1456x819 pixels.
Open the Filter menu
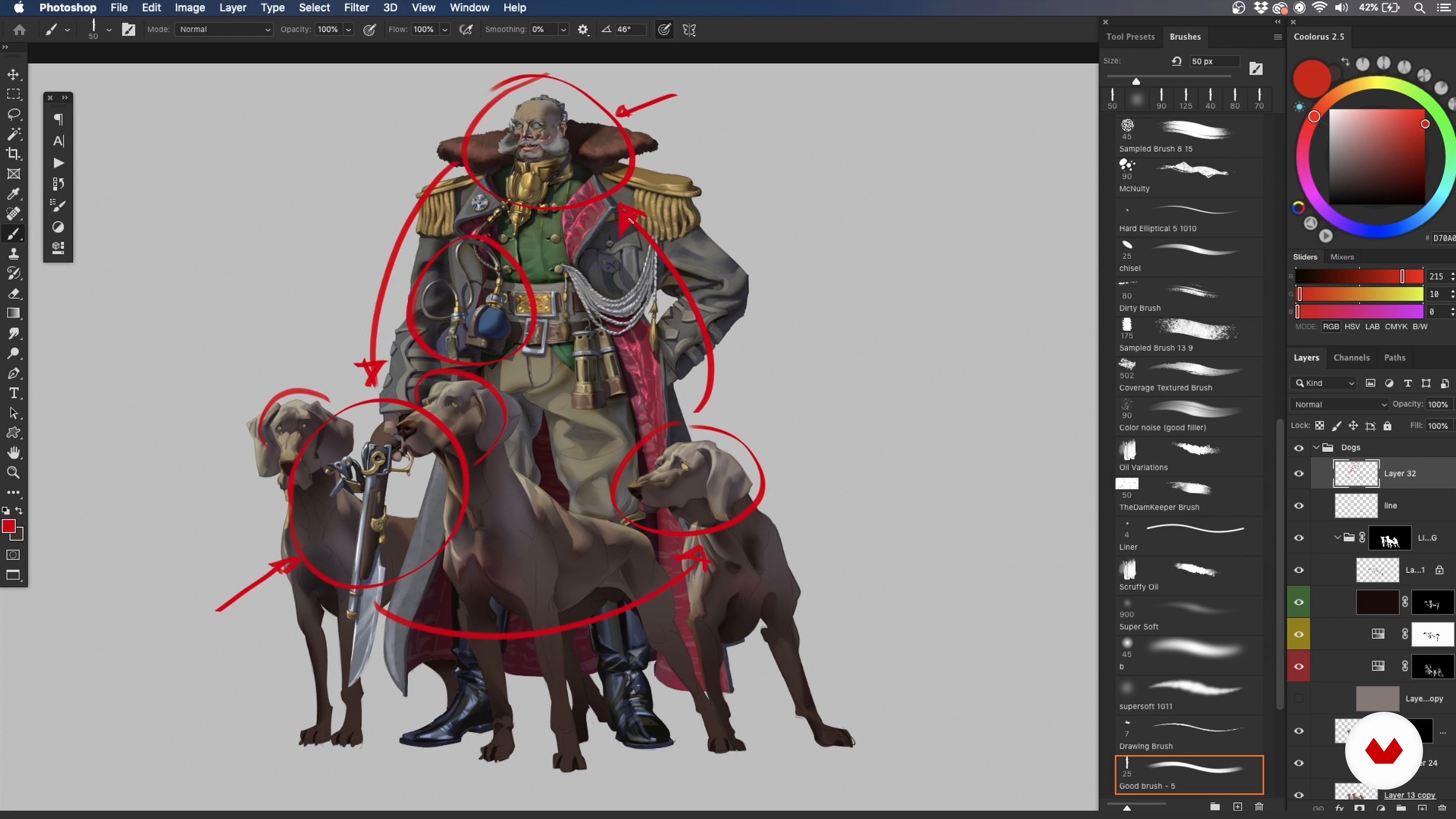(356, 7)
